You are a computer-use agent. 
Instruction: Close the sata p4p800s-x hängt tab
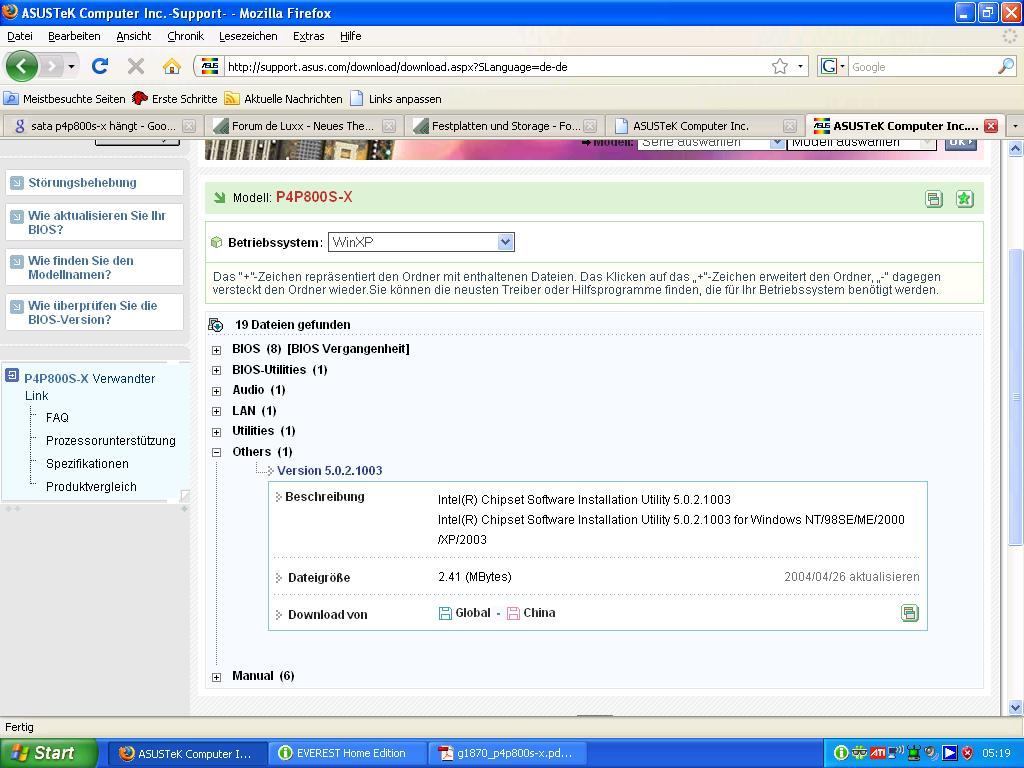(x=189, y=126)
